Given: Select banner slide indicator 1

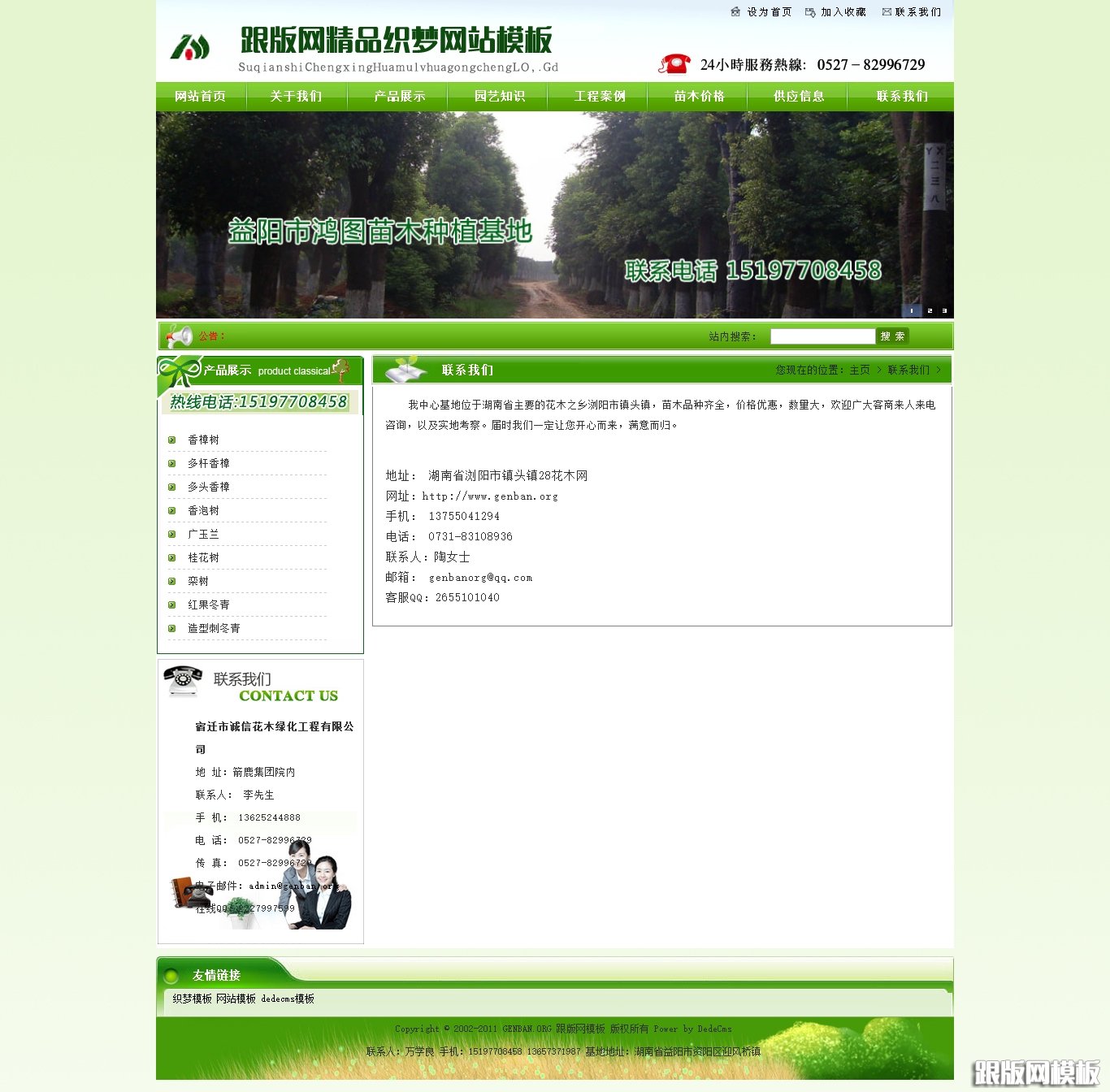Looking at the screenshot, I should click(x=912, y=310).
